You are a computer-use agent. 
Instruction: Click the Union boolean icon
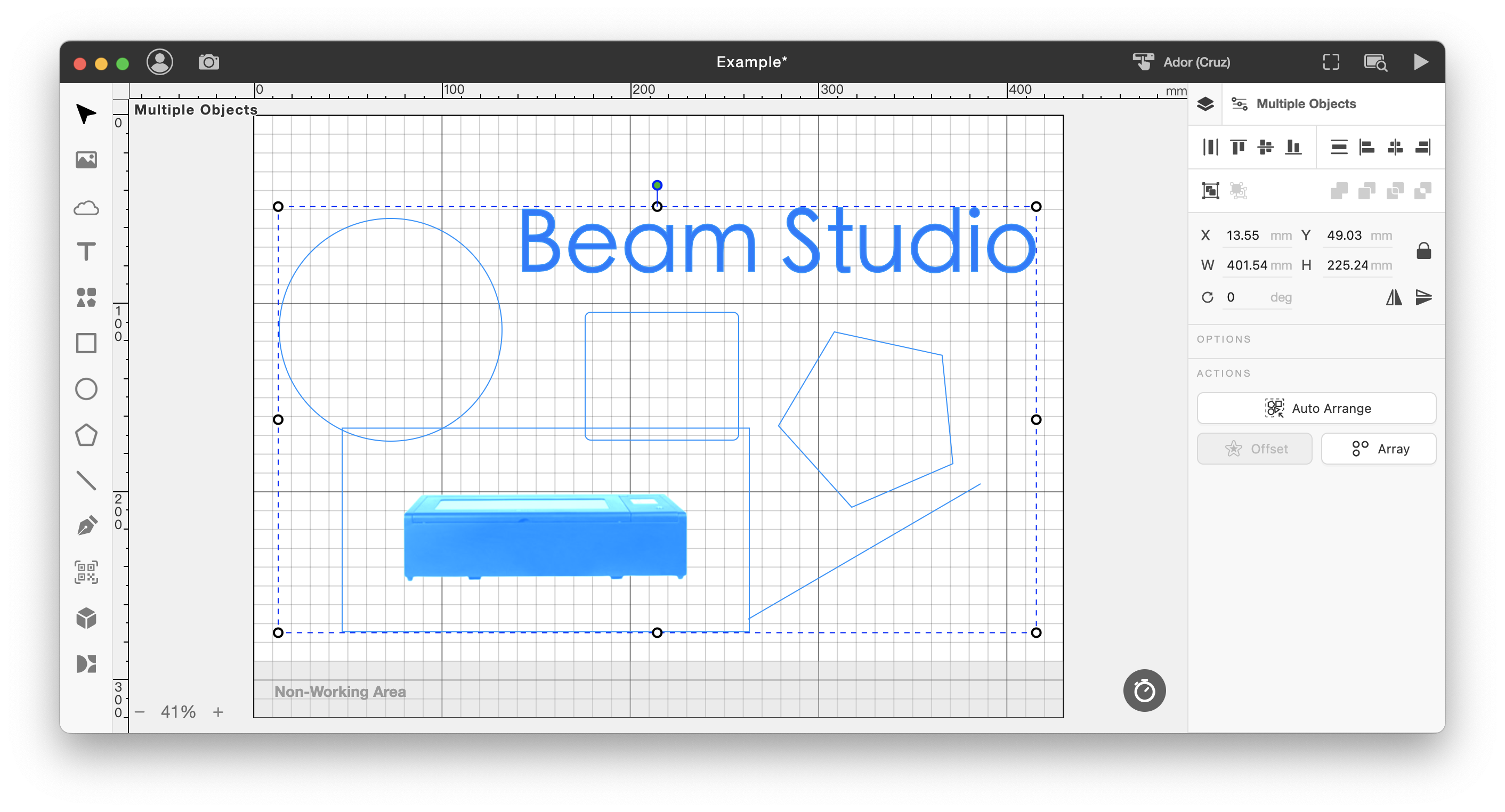tap(1339, 190)
